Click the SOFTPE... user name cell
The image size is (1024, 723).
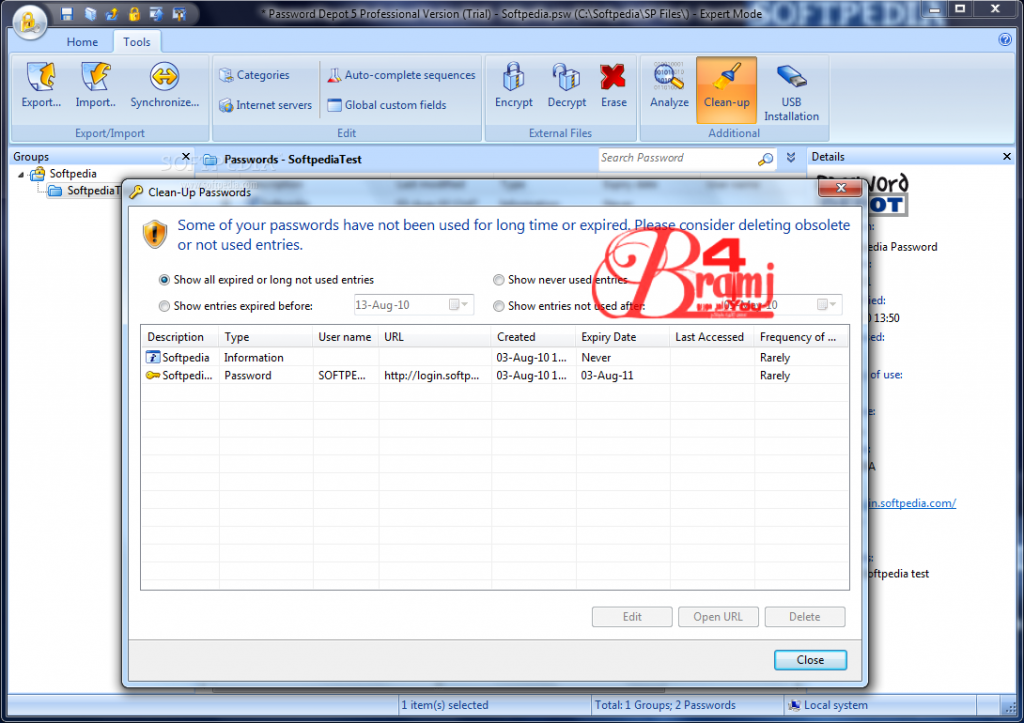pyautogui.click(x=342, y=376)
